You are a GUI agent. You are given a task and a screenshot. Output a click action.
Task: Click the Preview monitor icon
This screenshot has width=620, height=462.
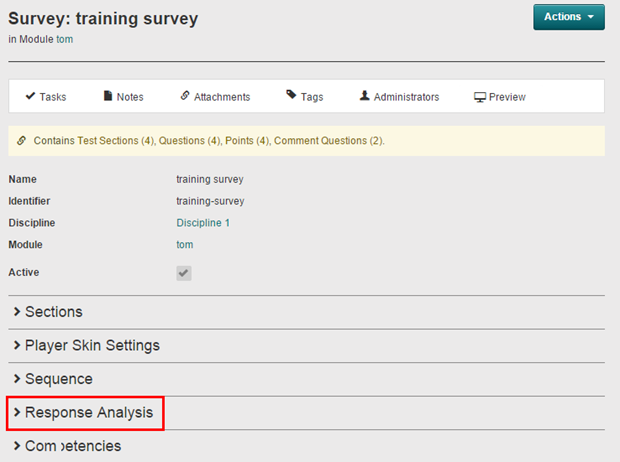[480, 97]
